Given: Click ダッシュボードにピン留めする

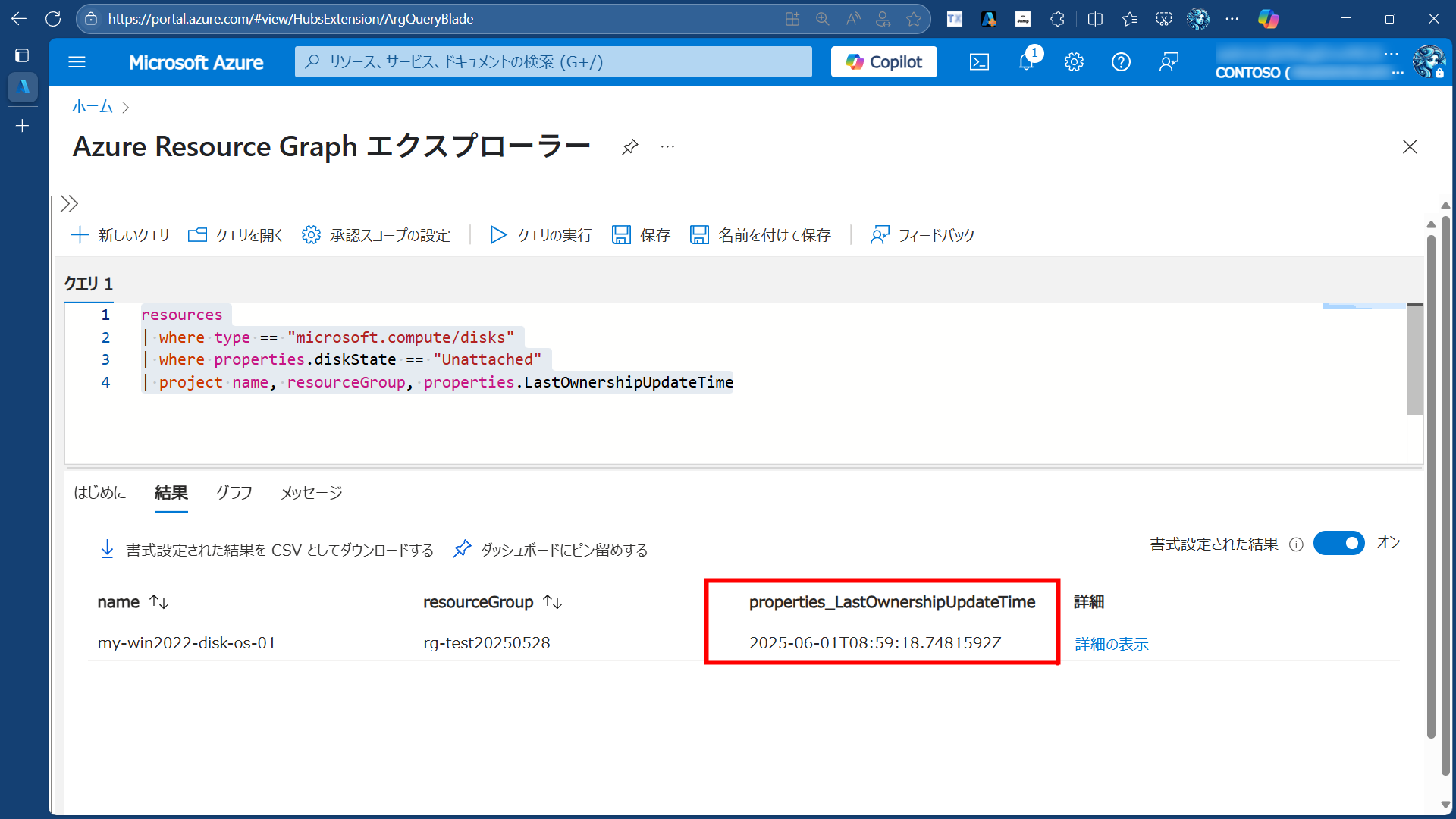Looking at the screenshot, I should pyautogui.click(x=551, y=550).
